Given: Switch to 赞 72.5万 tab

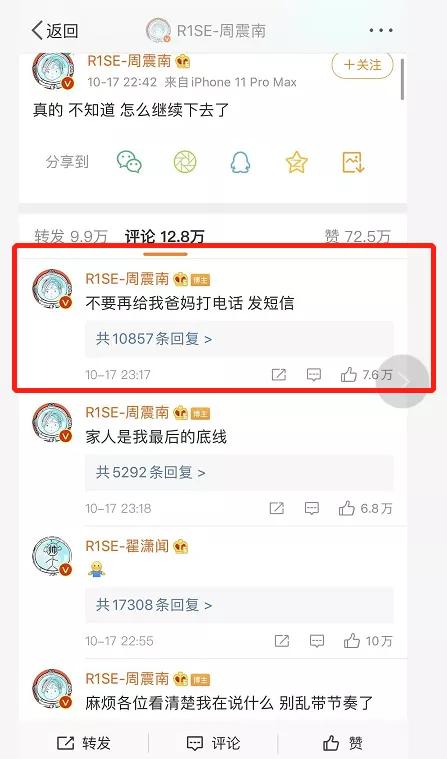Looking at the screenshot, I should tap(357, 236).
